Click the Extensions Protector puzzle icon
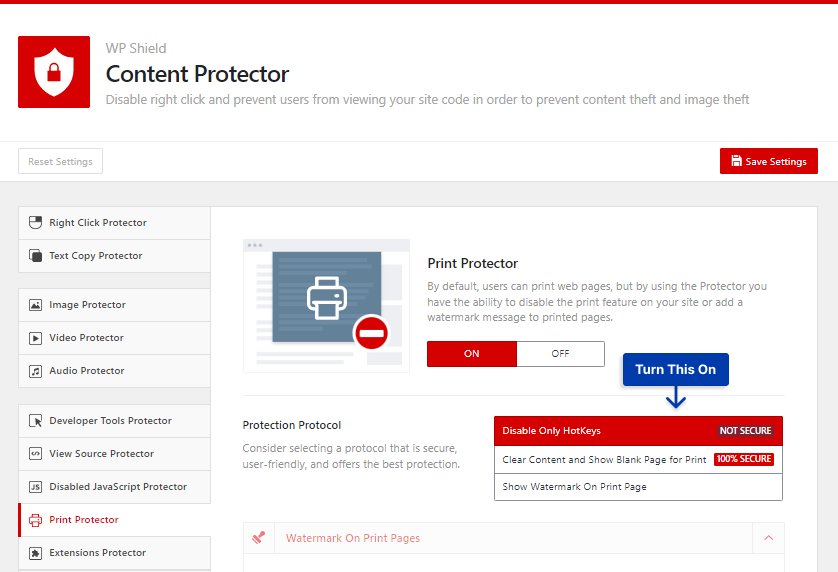 coord(35,553)
